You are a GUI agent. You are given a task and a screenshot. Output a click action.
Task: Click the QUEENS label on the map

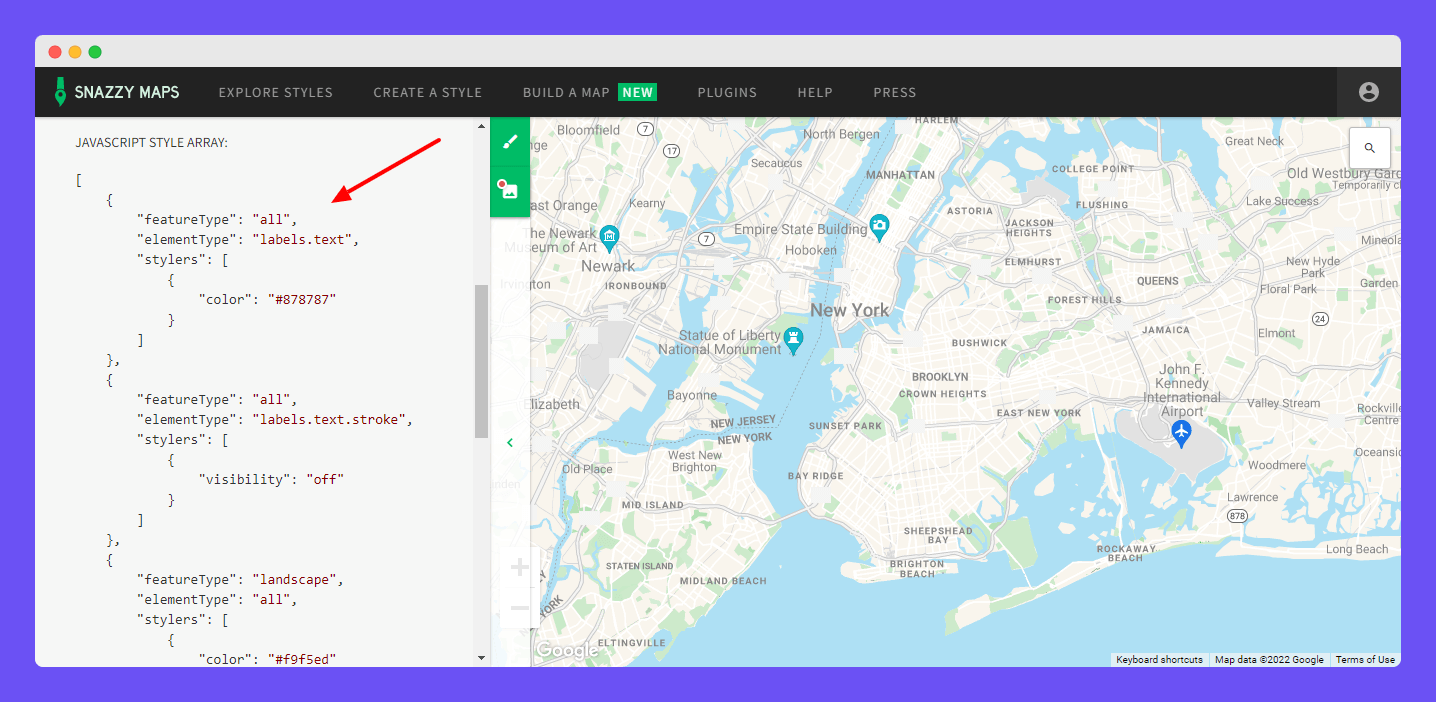click(1158, 281)
